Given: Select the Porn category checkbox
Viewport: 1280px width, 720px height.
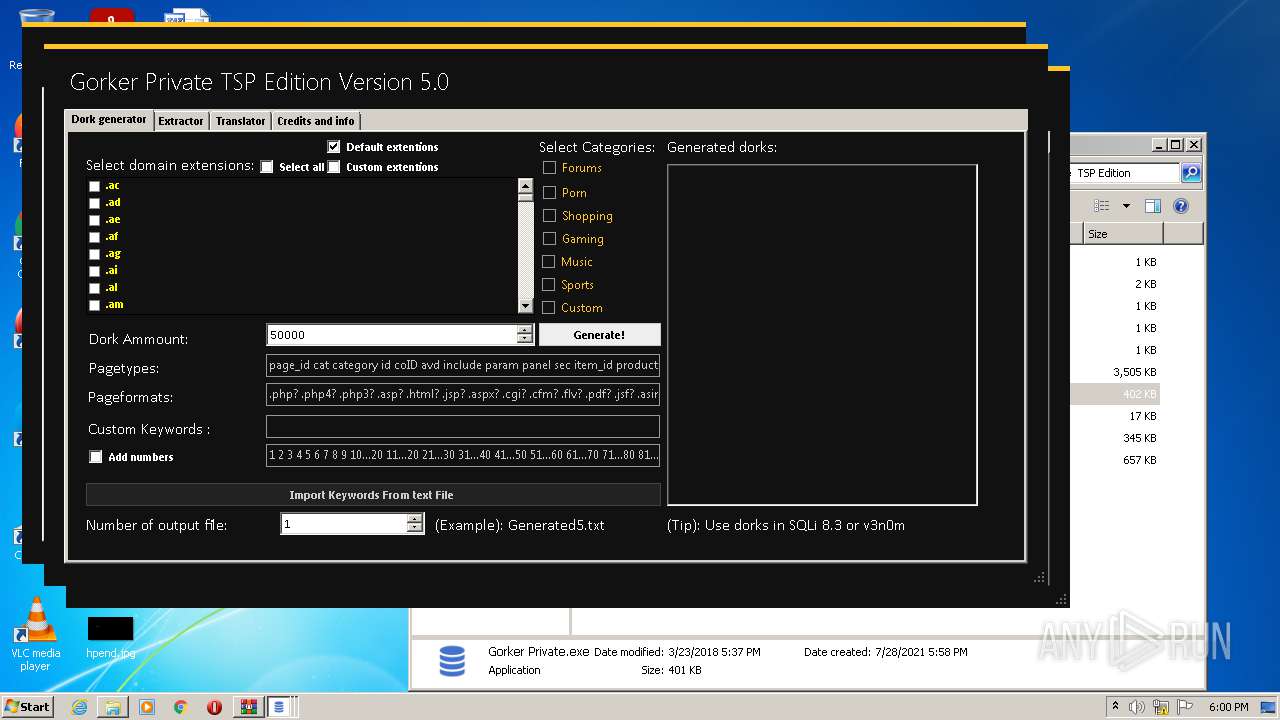Looking at the screenshot, I should click(549, 192).
